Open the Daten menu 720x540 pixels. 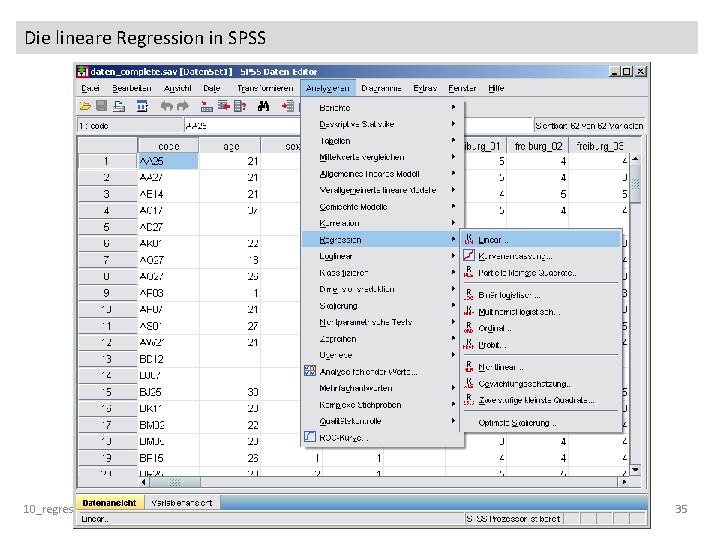[x=212, y=88]
